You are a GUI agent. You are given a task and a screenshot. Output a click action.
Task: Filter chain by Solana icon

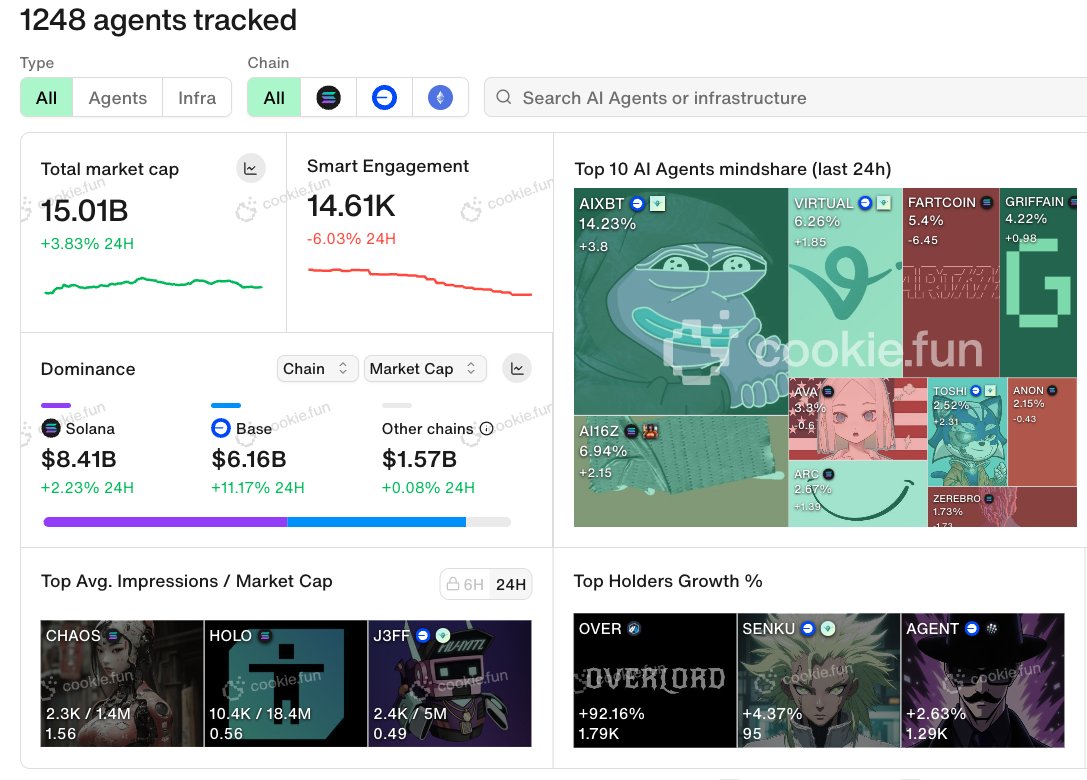click(x=329, y=98)
